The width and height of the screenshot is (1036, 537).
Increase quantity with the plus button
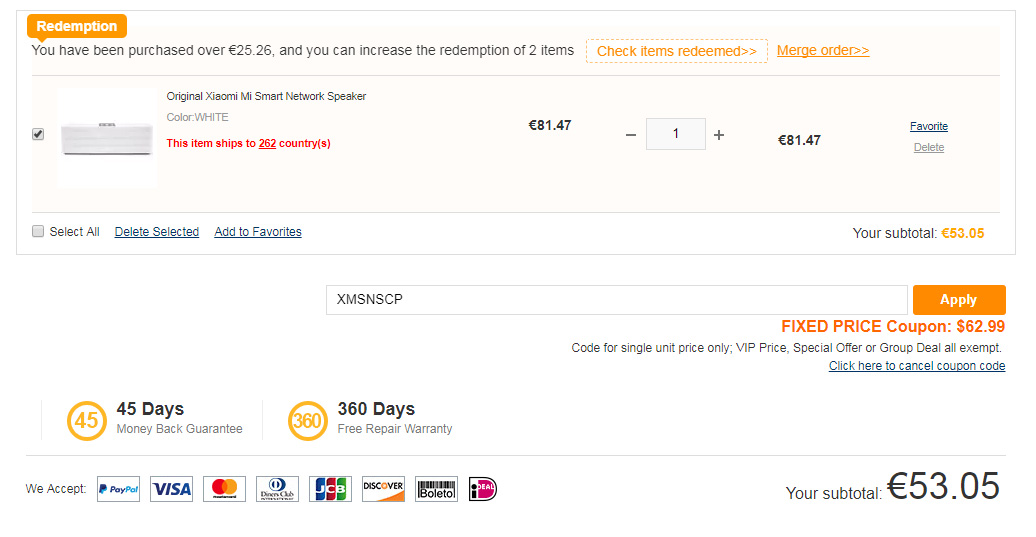click(x=719, y=135)
